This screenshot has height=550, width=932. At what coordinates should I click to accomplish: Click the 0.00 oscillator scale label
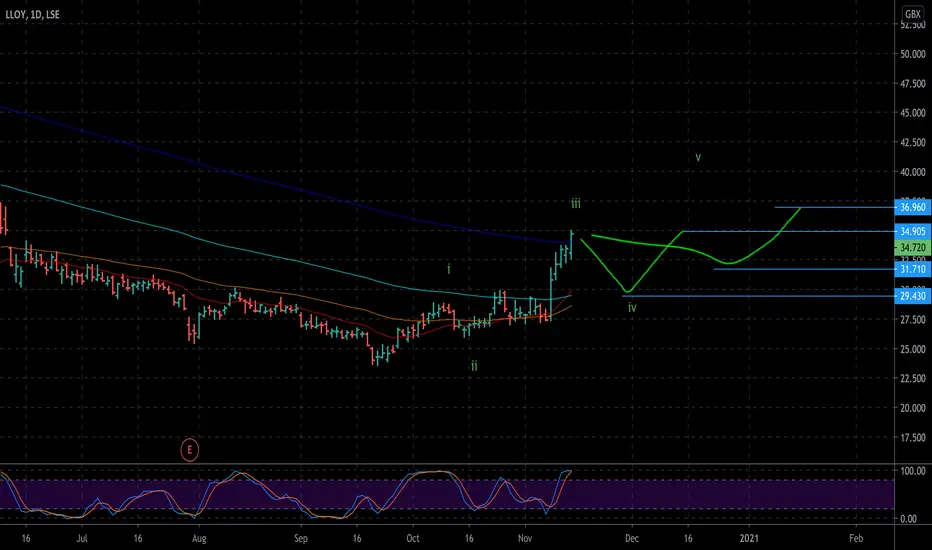[x=909, y=518]
